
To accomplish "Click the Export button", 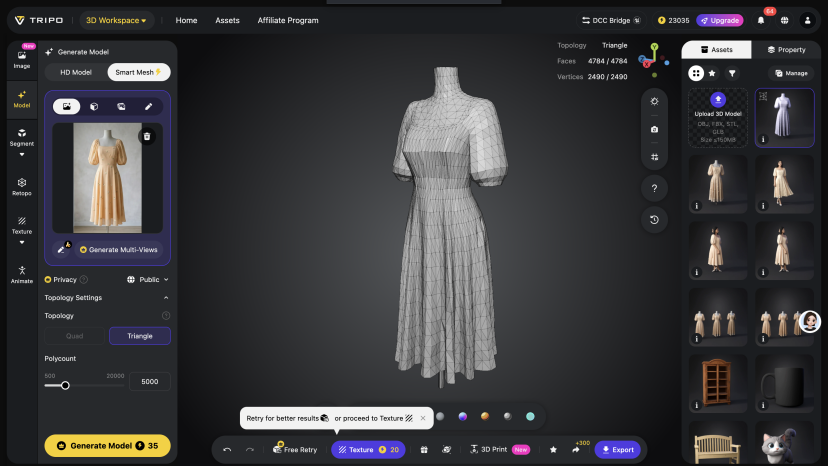I will coord(617,450).
